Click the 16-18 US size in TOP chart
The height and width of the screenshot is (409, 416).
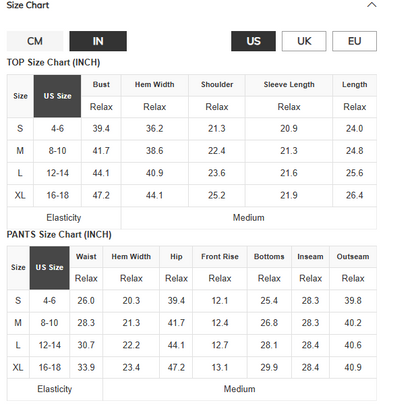58,195
